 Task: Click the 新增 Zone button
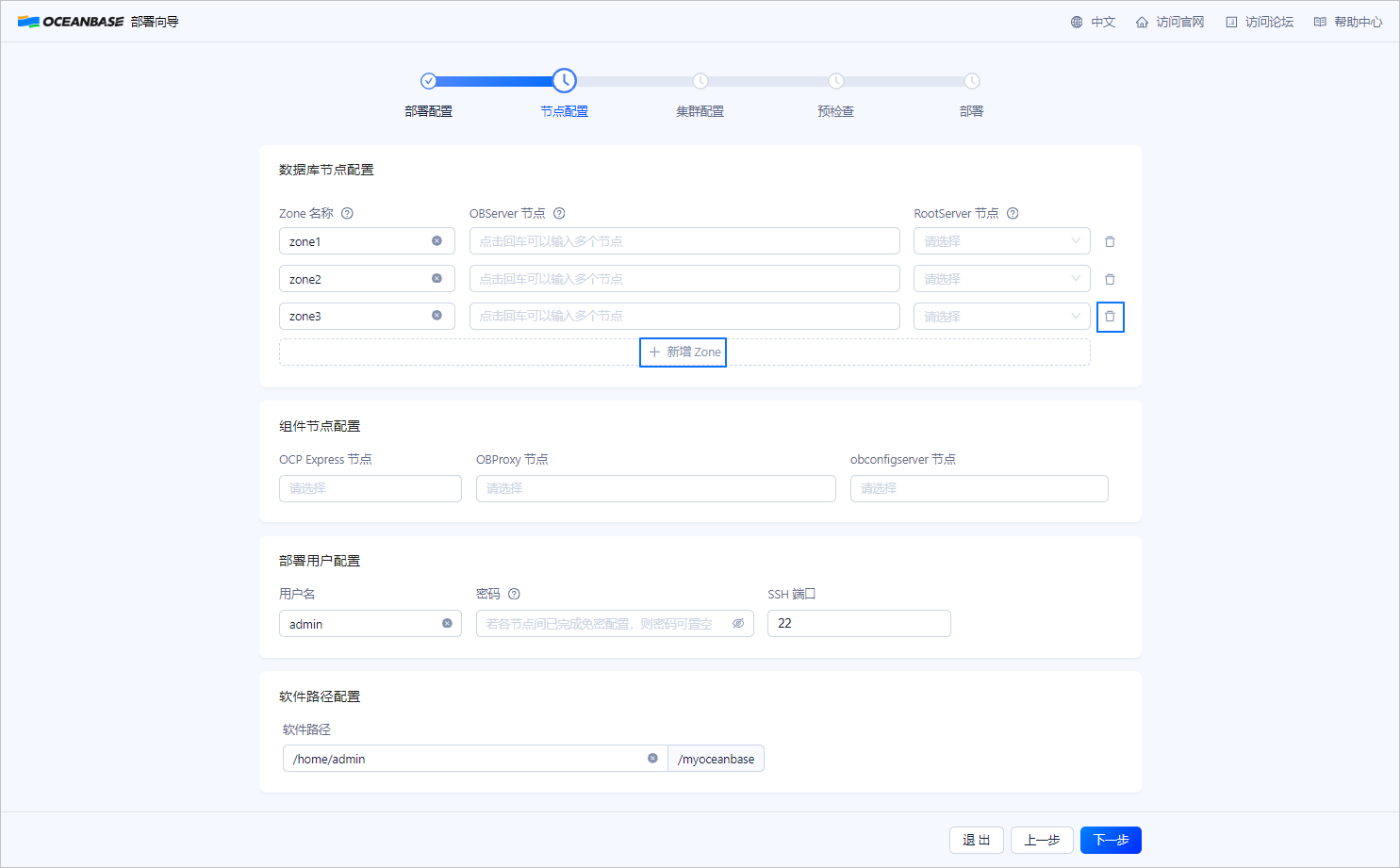coord(684,352)
